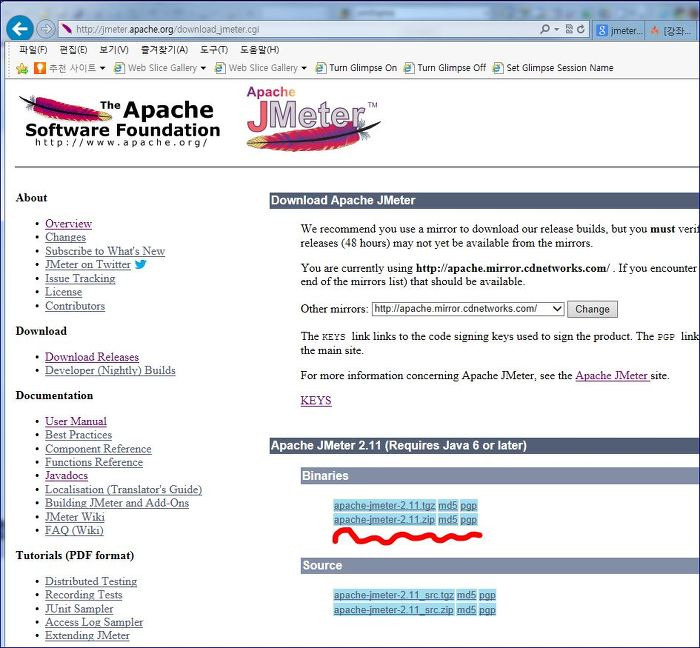Open the 파일(F) menu
The image size is (700, 648).
point(33,50)
